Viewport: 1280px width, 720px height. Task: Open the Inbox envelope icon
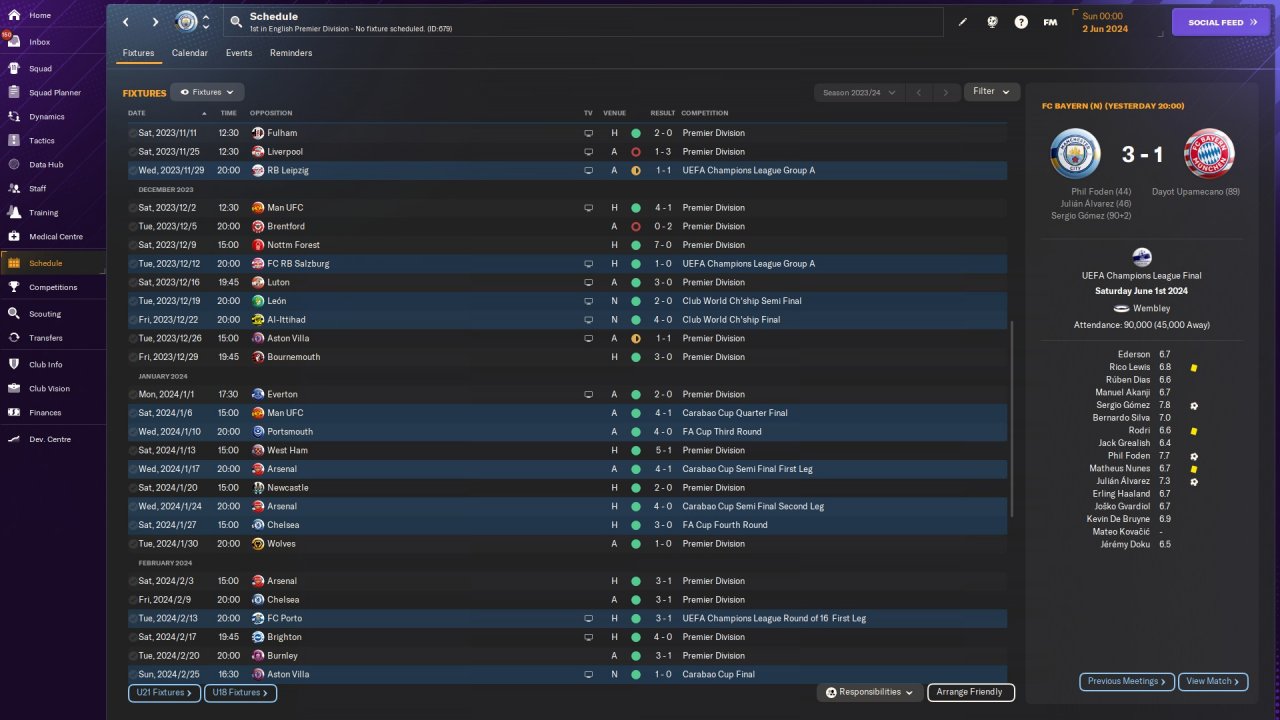14,42
